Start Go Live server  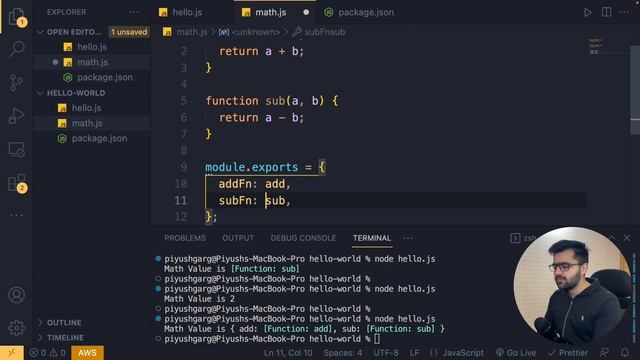(516, 353)
